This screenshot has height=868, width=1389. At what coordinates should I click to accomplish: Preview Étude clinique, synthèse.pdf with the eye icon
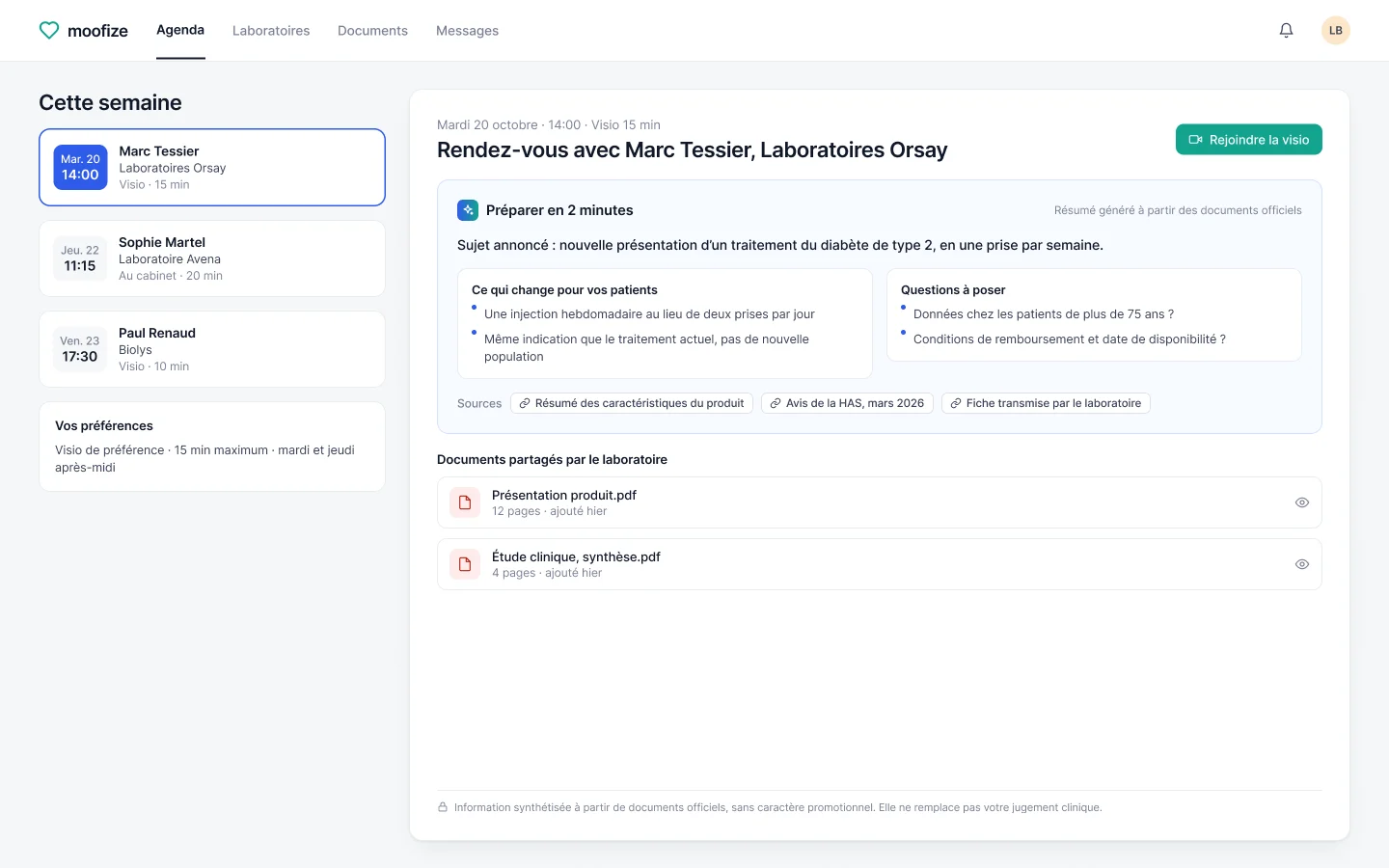point(1302,564)
